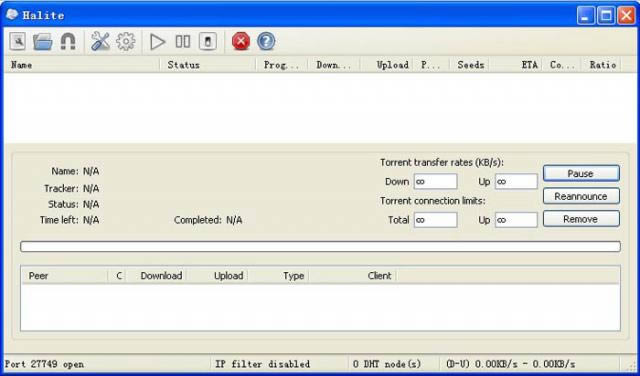Viewport: 640px width, 376px height.
Task: Click the switch icon in the toolbar
Action: (x=208, y=42)
